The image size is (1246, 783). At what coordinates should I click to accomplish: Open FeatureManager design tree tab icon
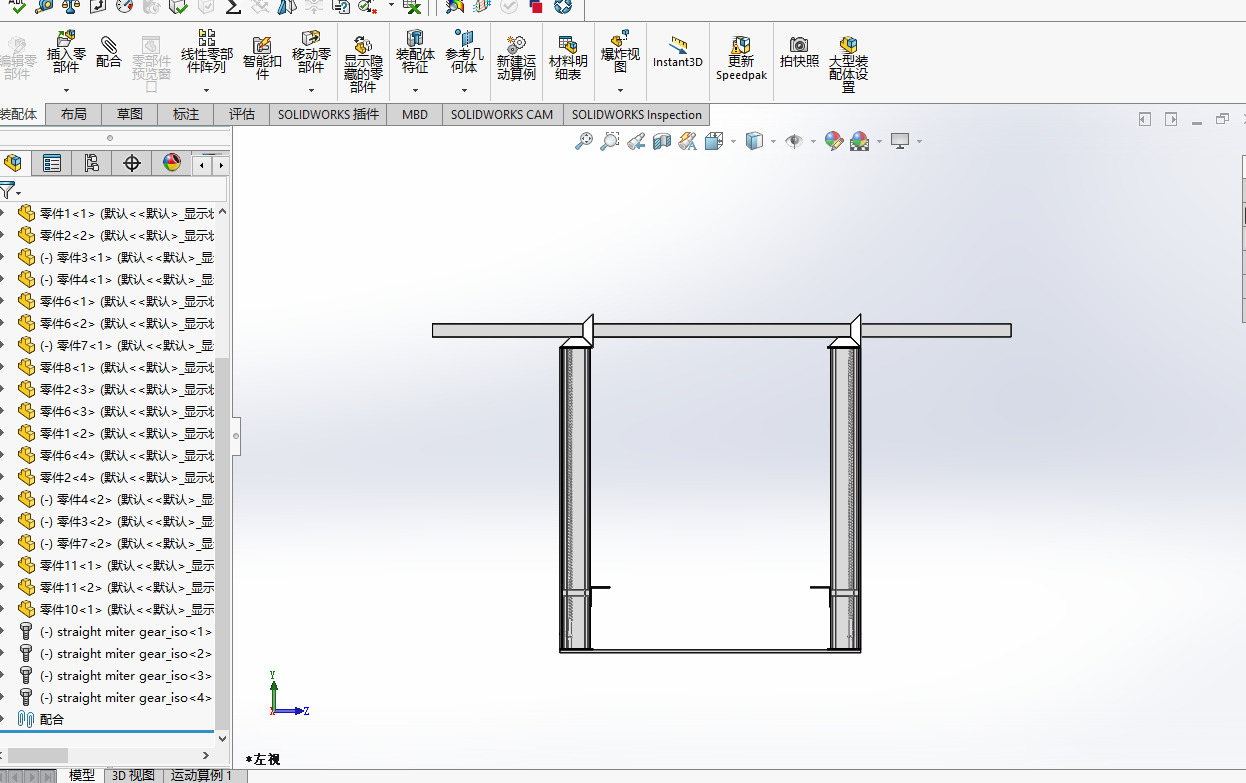[x=13, y=163]
